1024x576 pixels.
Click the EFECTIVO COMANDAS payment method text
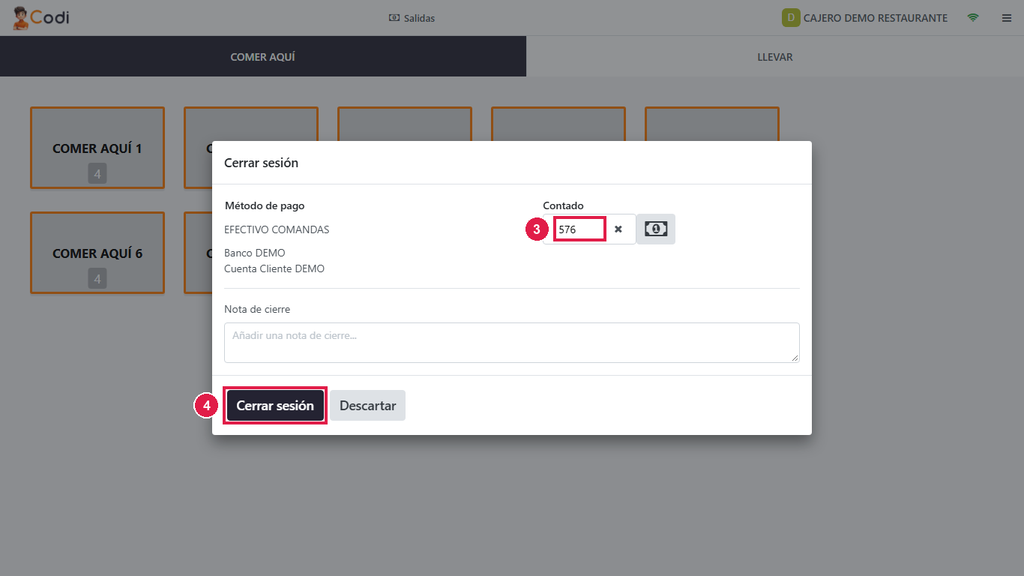click(277, 230)
